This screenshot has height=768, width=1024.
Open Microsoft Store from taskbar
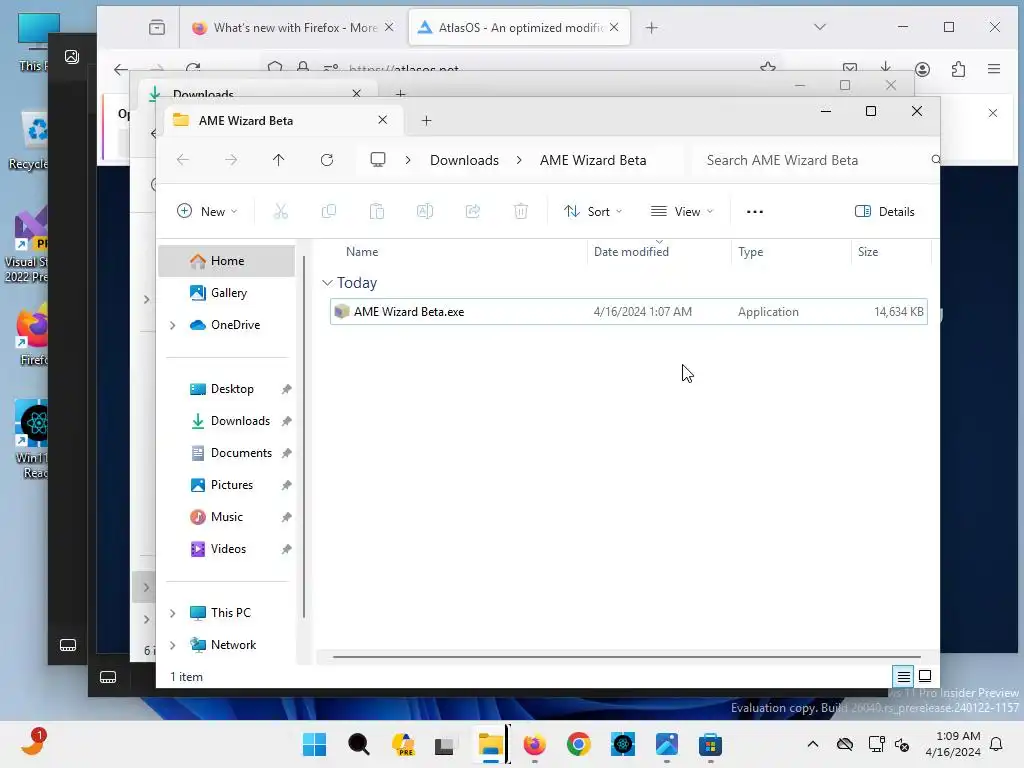[711, 744]
